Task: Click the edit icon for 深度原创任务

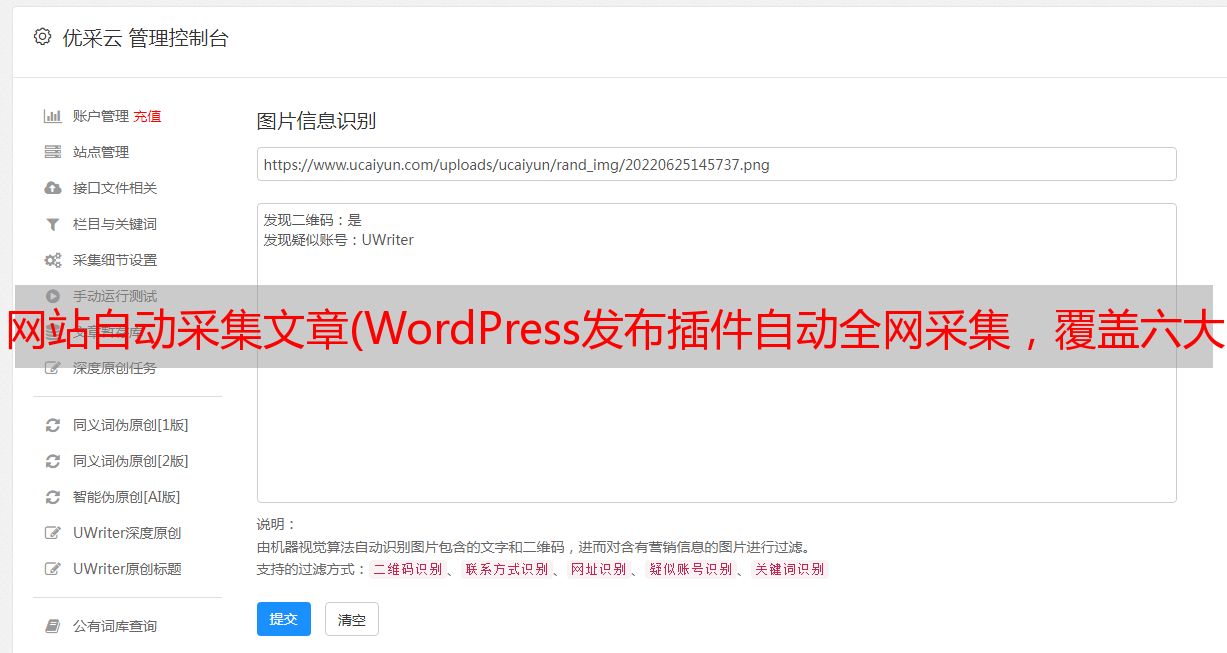Action: [53, 368]
